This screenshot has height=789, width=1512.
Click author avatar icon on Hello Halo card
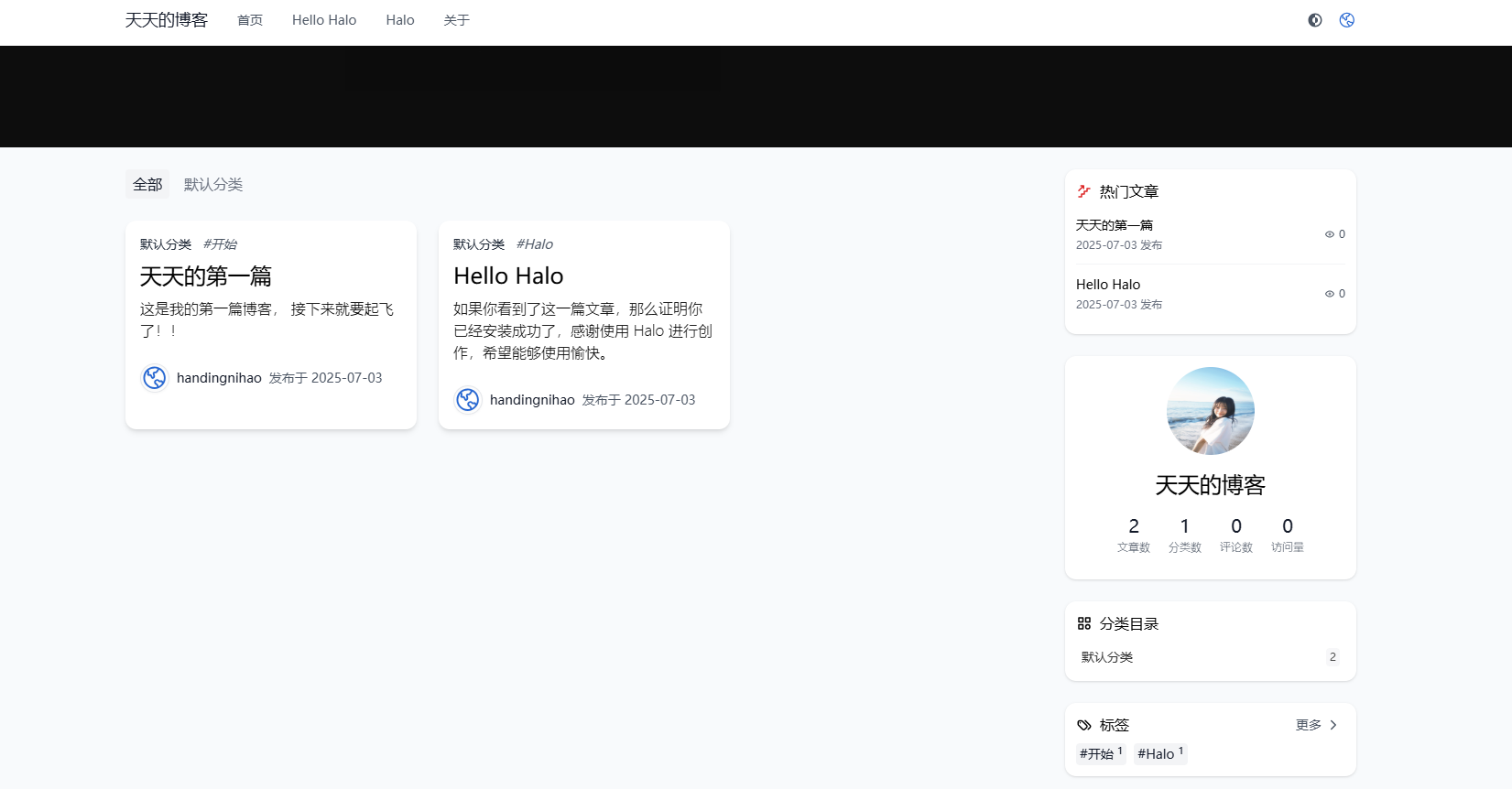(468, 400)
